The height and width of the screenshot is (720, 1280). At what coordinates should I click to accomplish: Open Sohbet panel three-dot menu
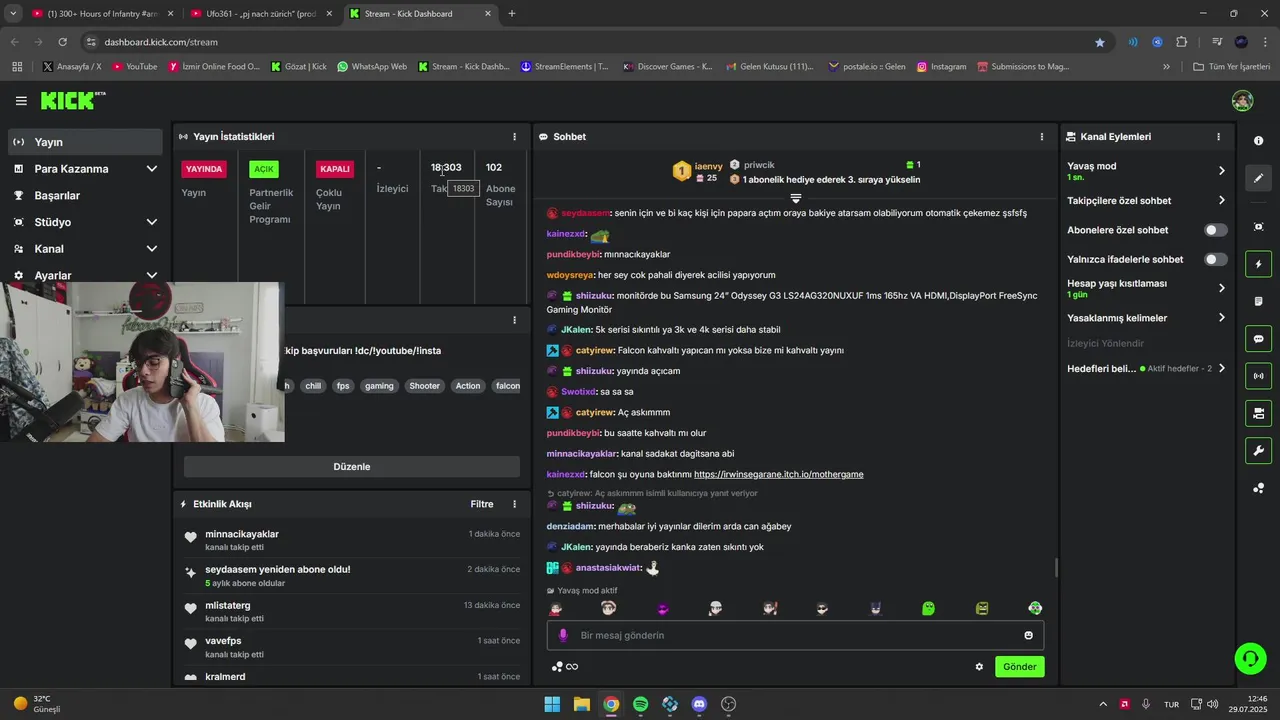1042,137
